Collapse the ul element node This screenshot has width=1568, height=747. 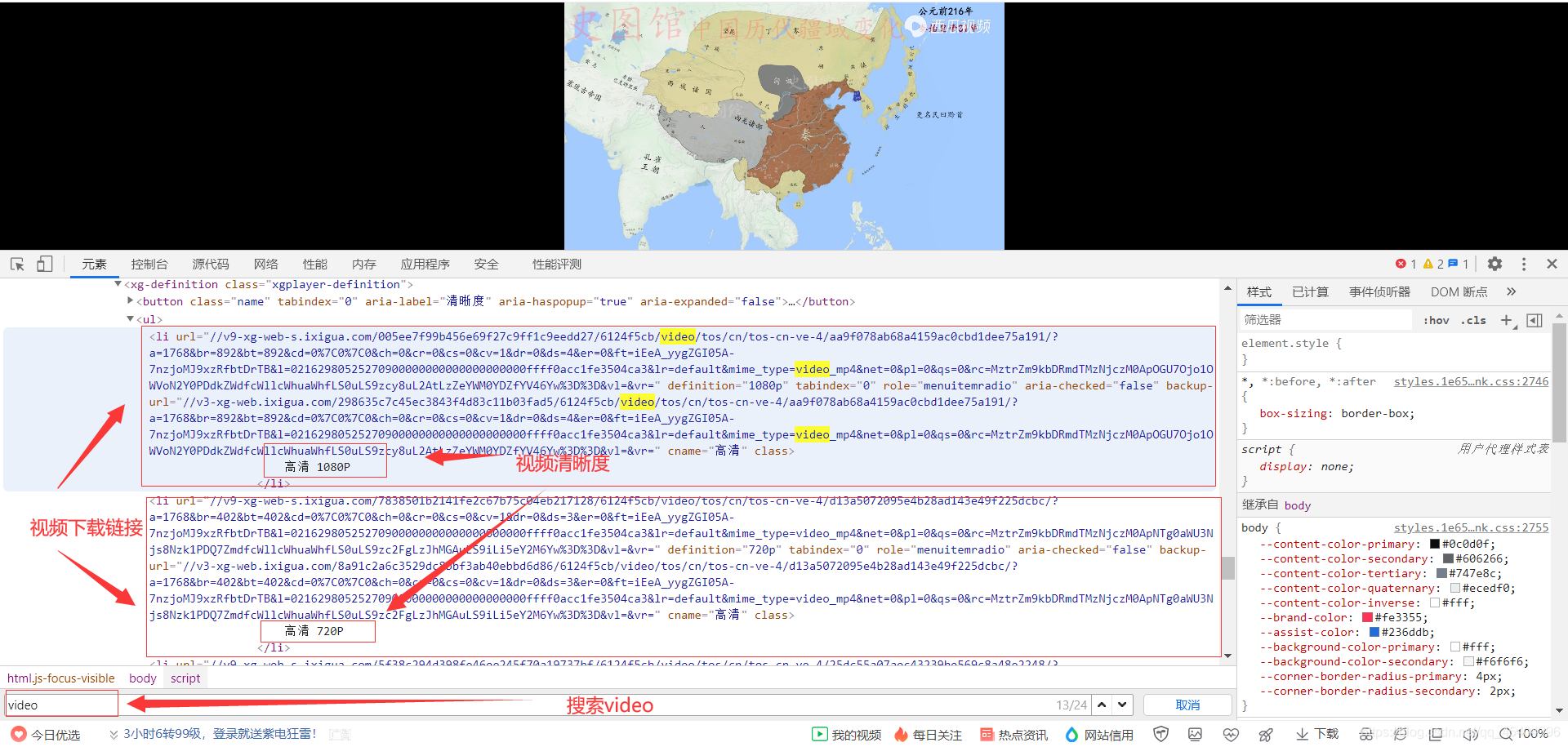point(131,318)
